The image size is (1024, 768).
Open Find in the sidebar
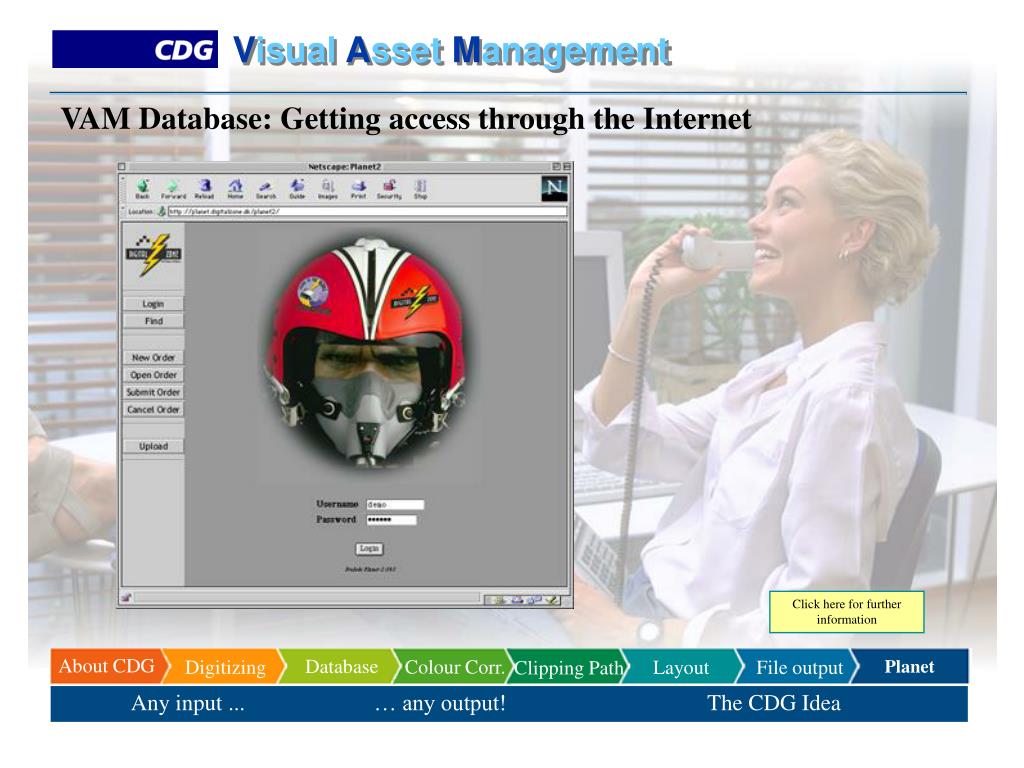click(x=153, y=321)
